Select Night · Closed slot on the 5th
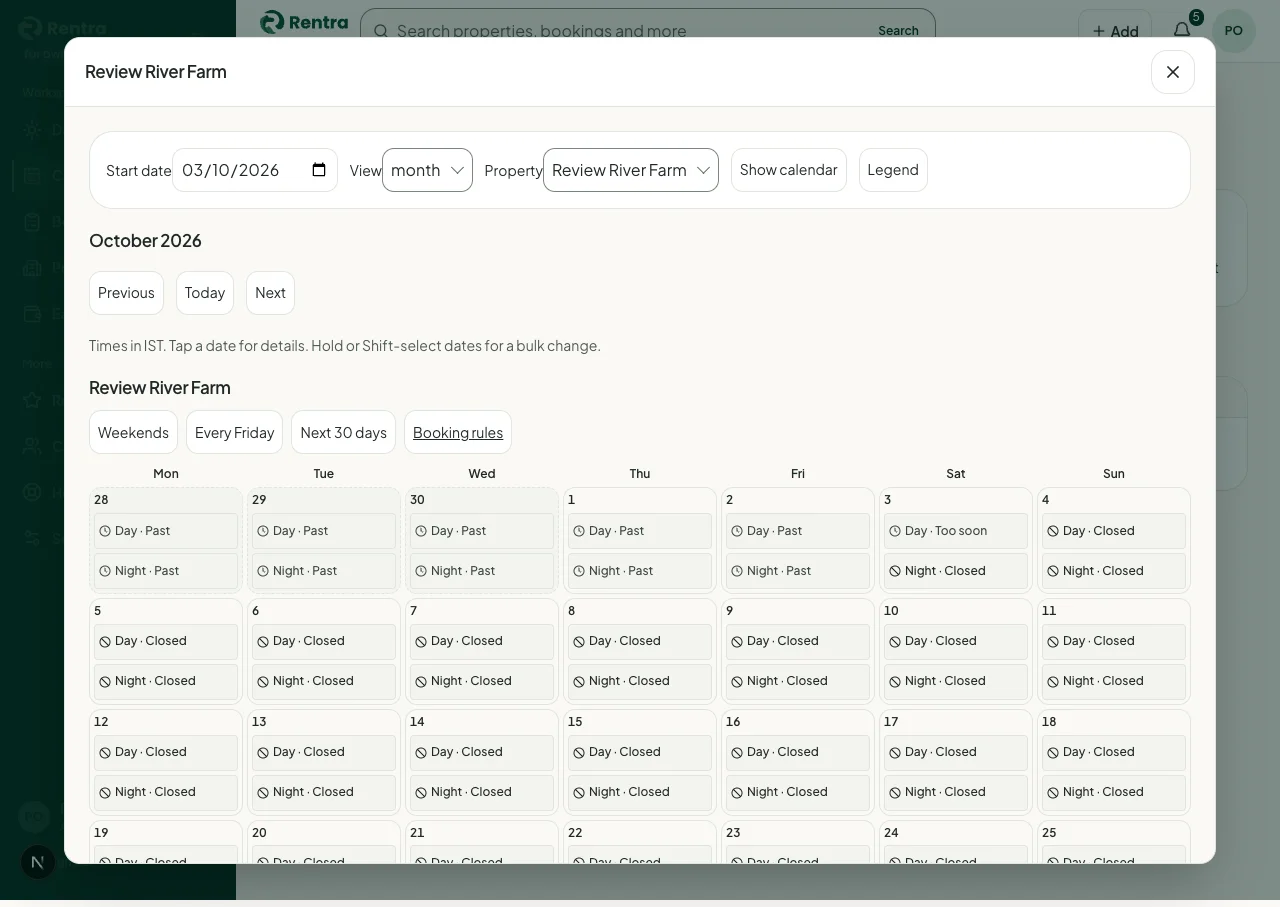 166,681
